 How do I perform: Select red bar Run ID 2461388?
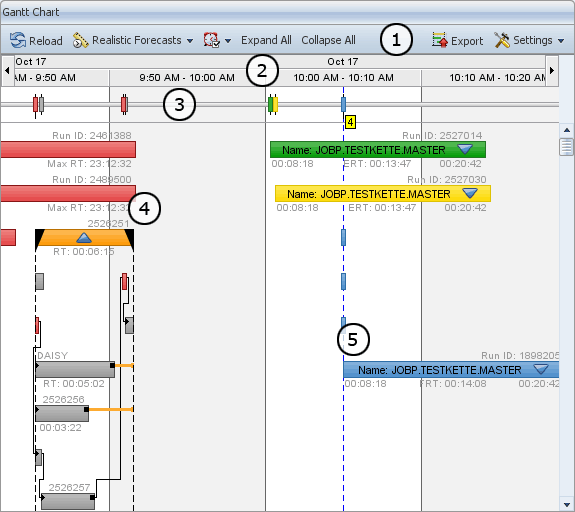click(x=68, y=150)
